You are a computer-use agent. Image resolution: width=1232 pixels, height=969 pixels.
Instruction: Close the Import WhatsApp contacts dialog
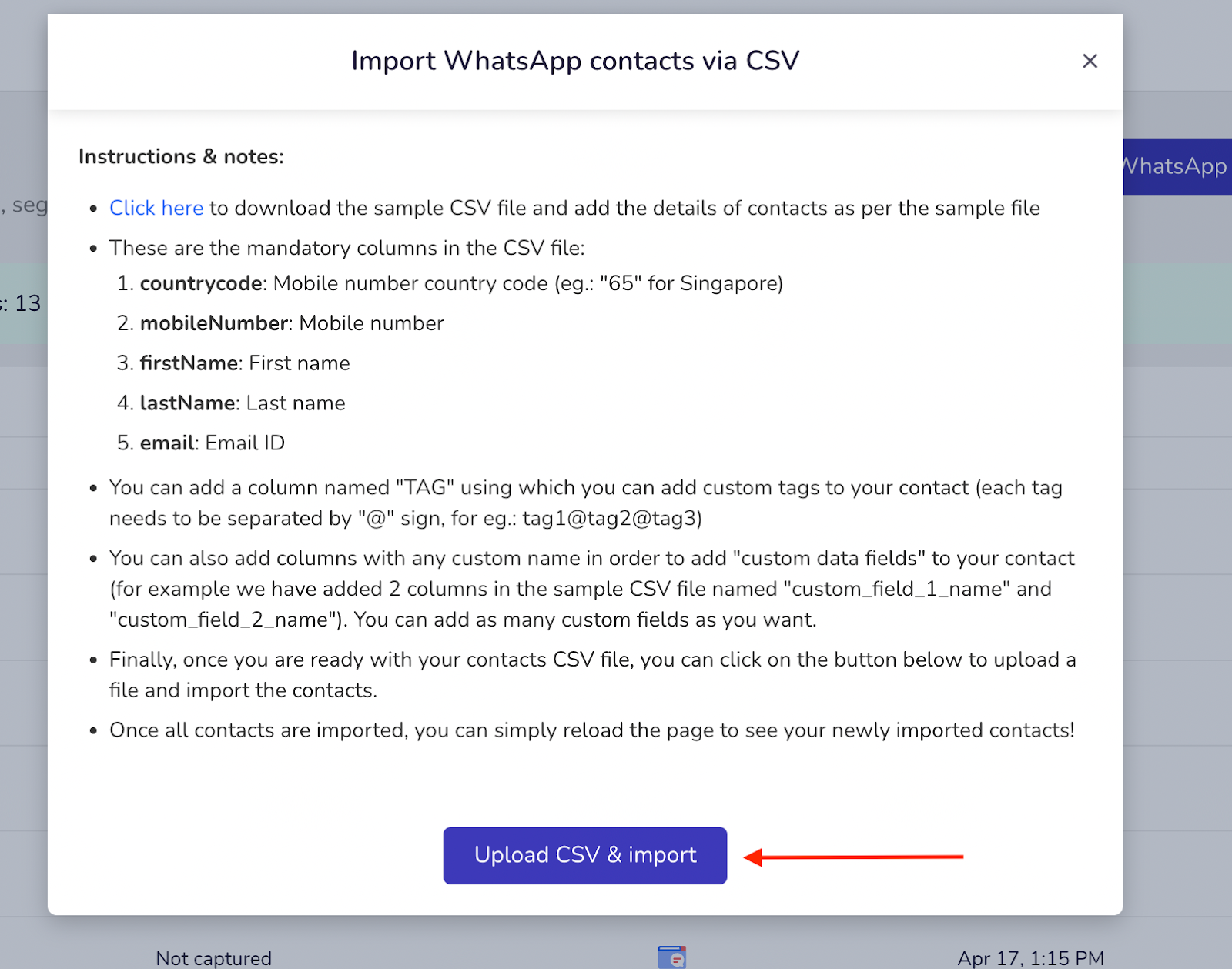click(1090, 61)
